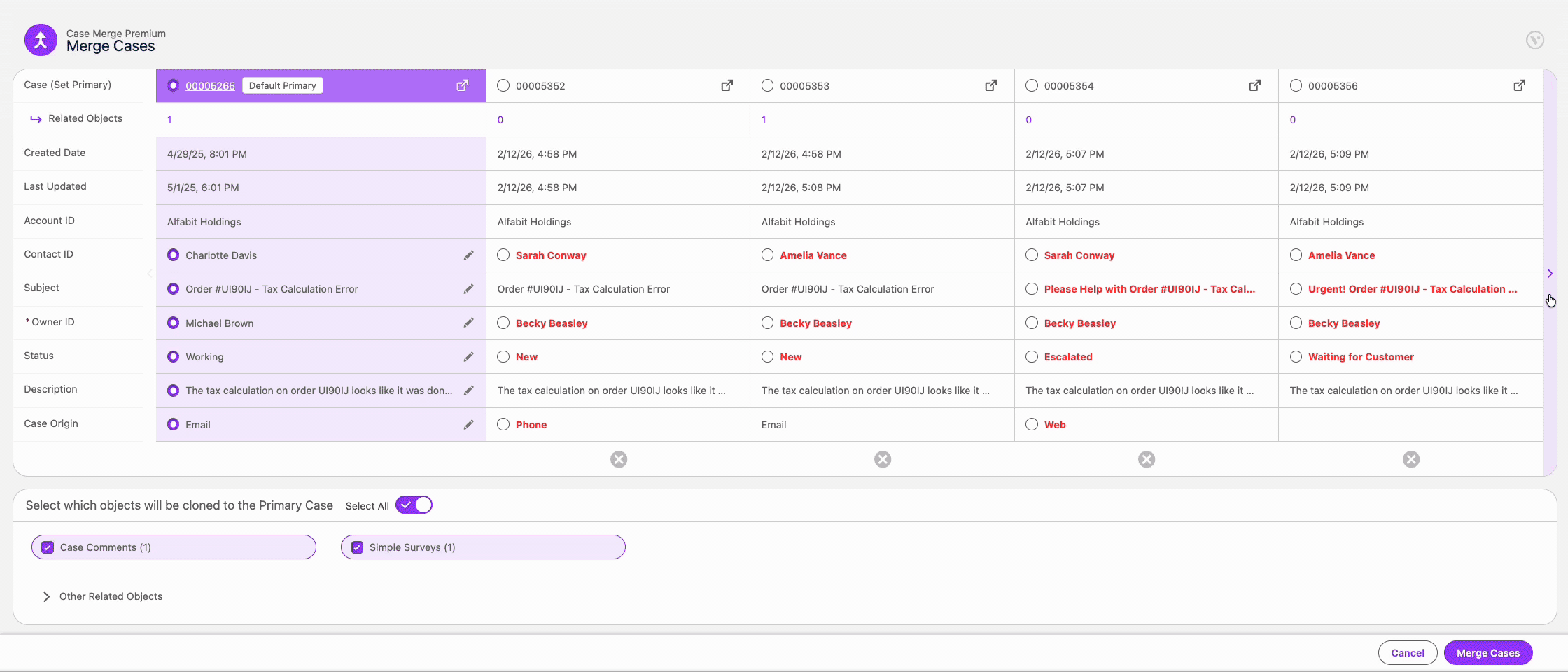Expand the Other Related Objects section
Screen dimensions: 1568x672
pos(46,596)
